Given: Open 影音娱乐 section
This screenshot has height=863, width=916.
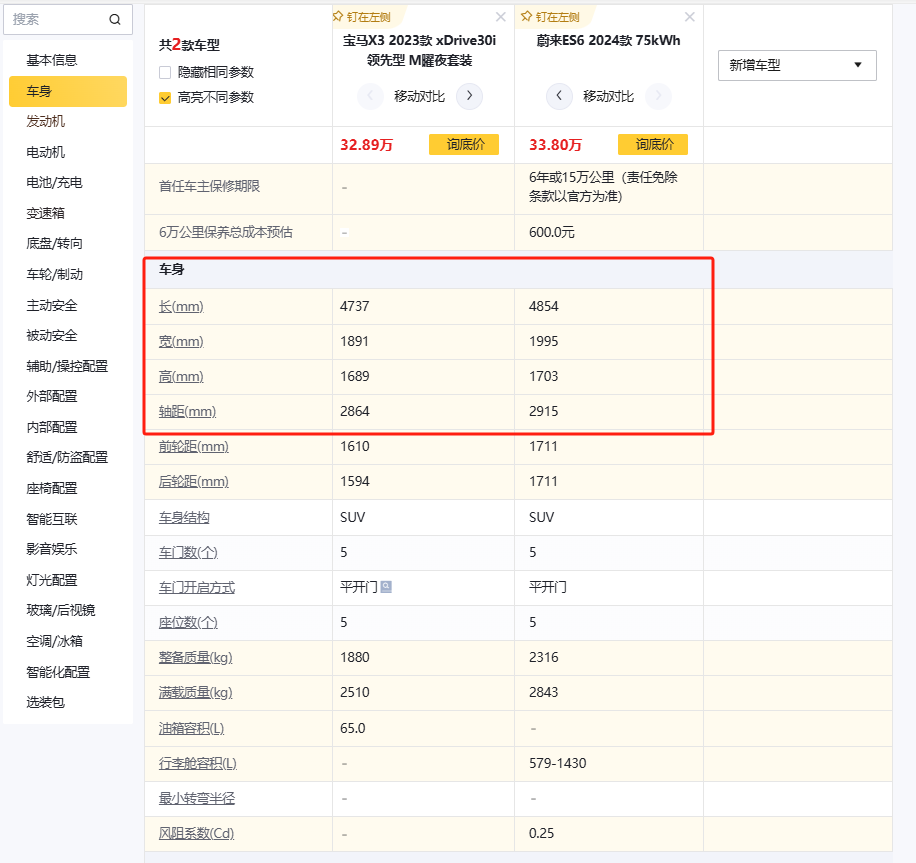Looking at the screenshot, I should tap(52, 549).
